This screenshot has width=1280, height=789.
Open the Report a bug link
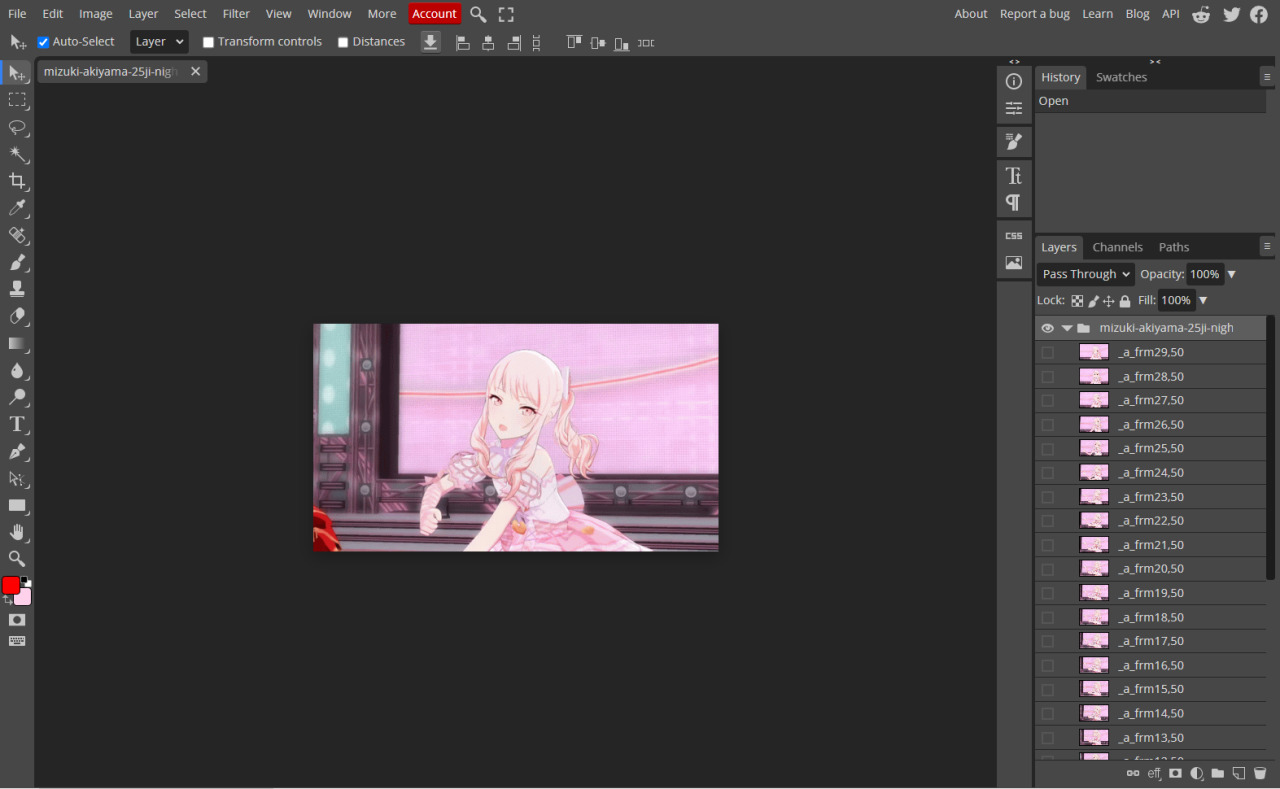(1035, 14)
